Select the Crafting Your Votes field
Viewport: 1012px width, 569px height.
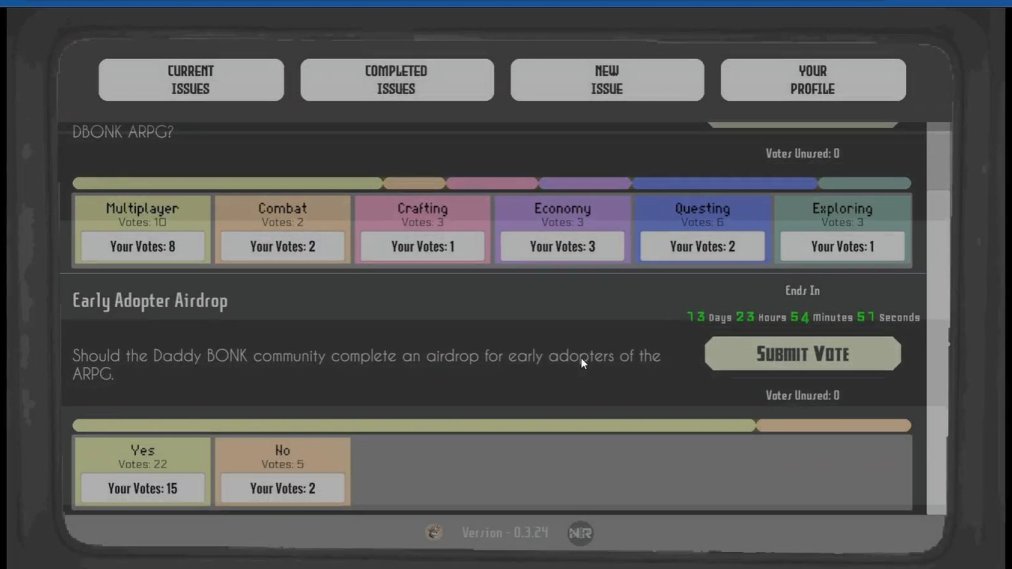pos(422,246)
